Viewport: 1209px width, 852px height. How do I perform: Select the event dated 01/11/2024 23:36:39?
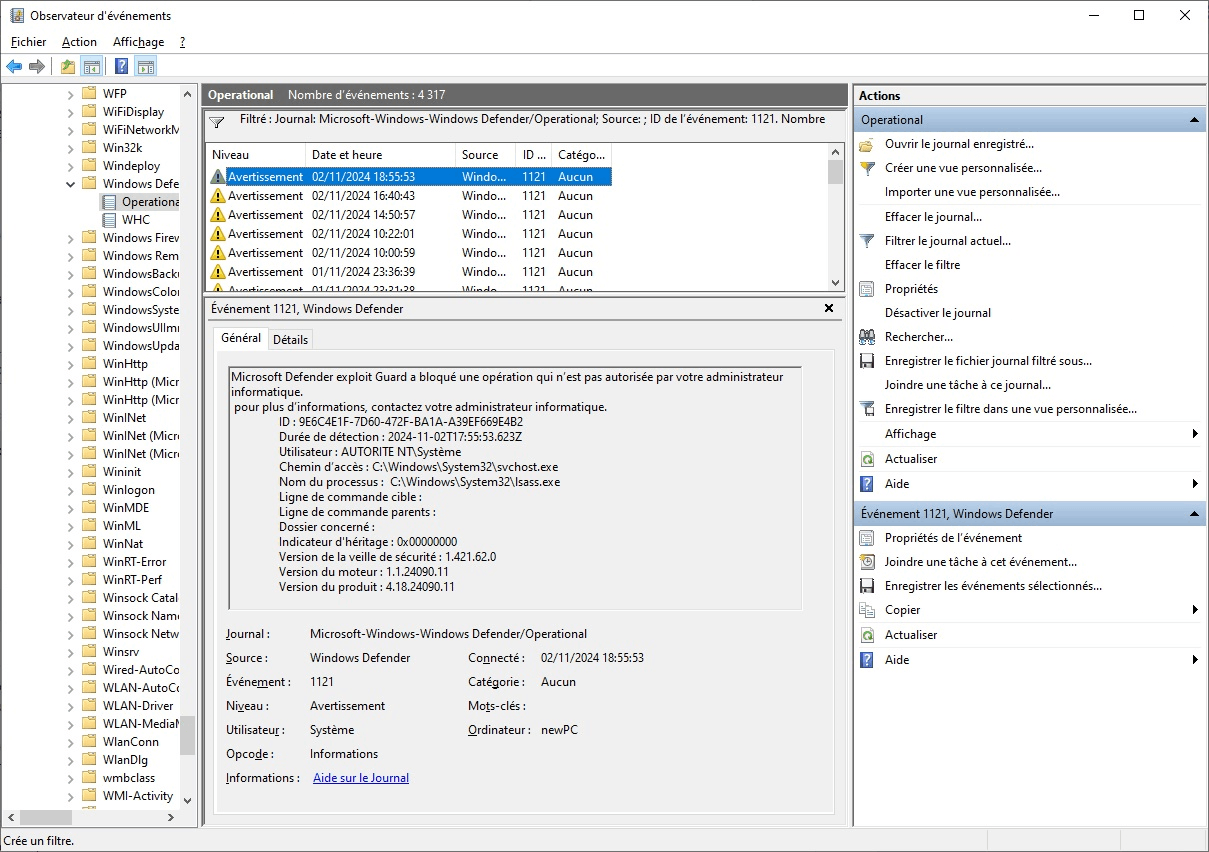[408, 272]
